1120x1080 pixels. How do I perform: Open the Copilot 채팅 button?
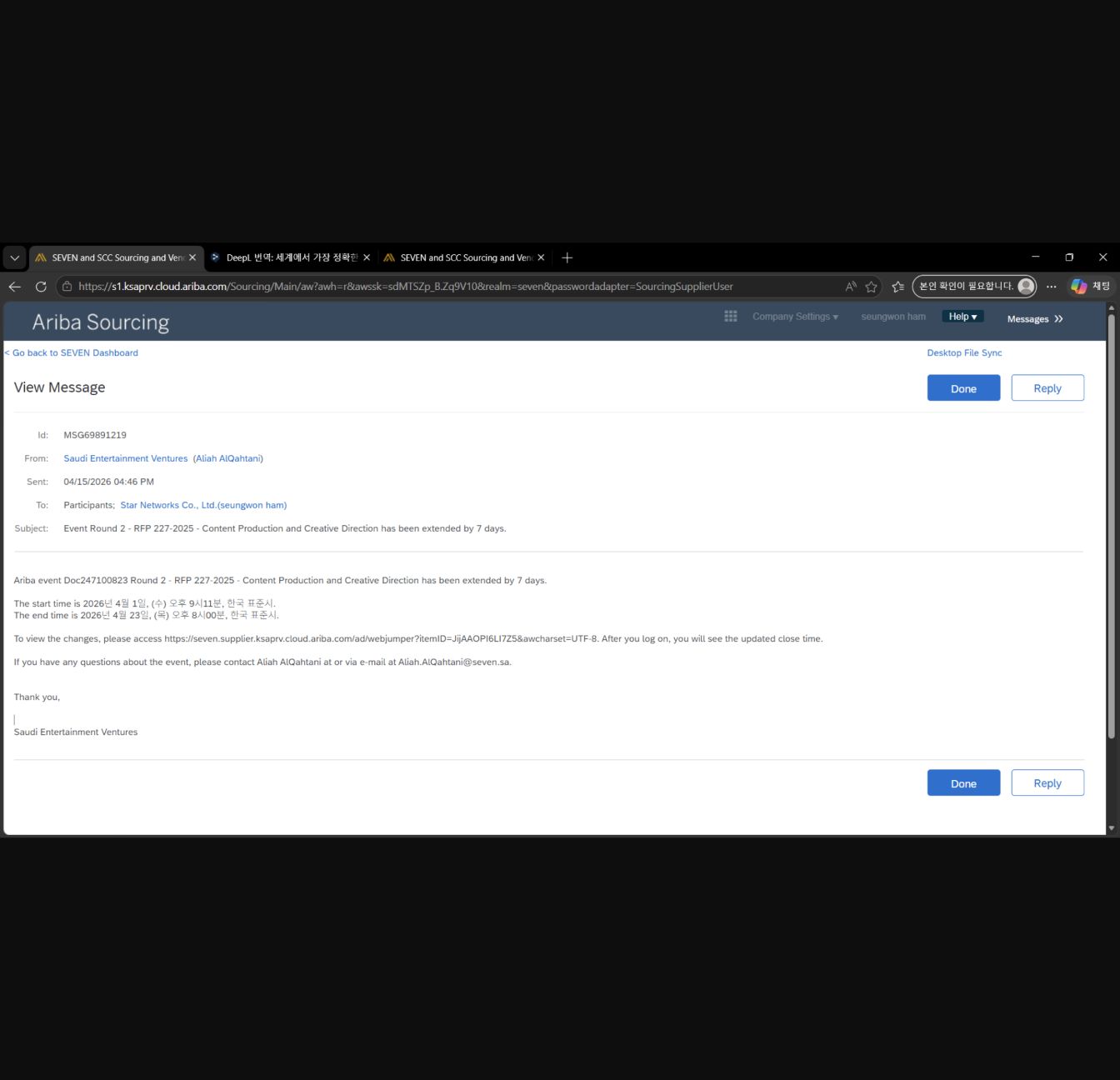click(x=1091, y=287)
